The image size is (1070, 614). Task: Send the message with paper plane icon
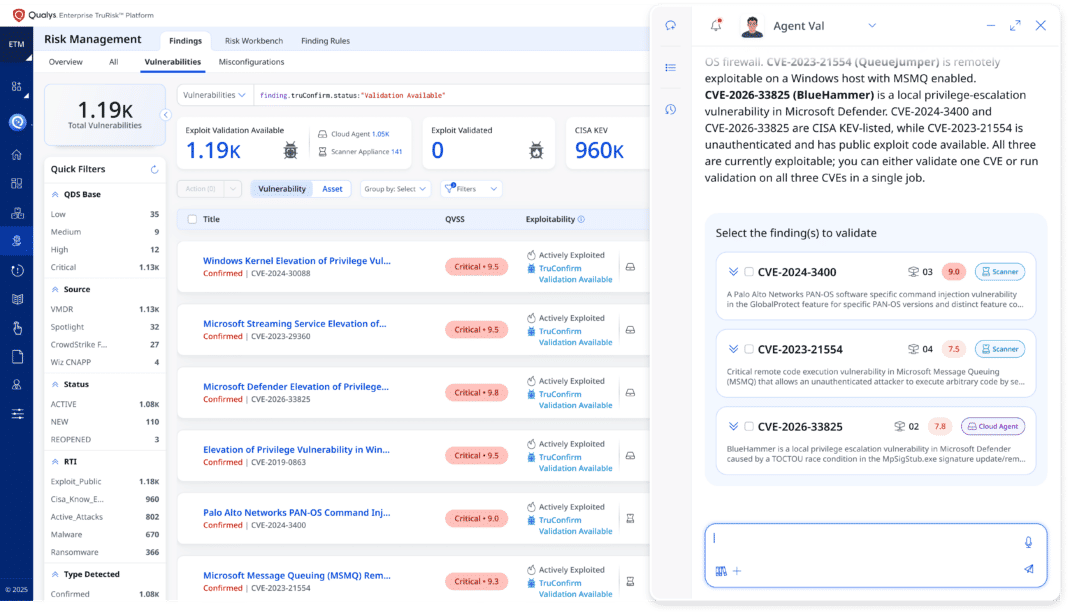1028,569
